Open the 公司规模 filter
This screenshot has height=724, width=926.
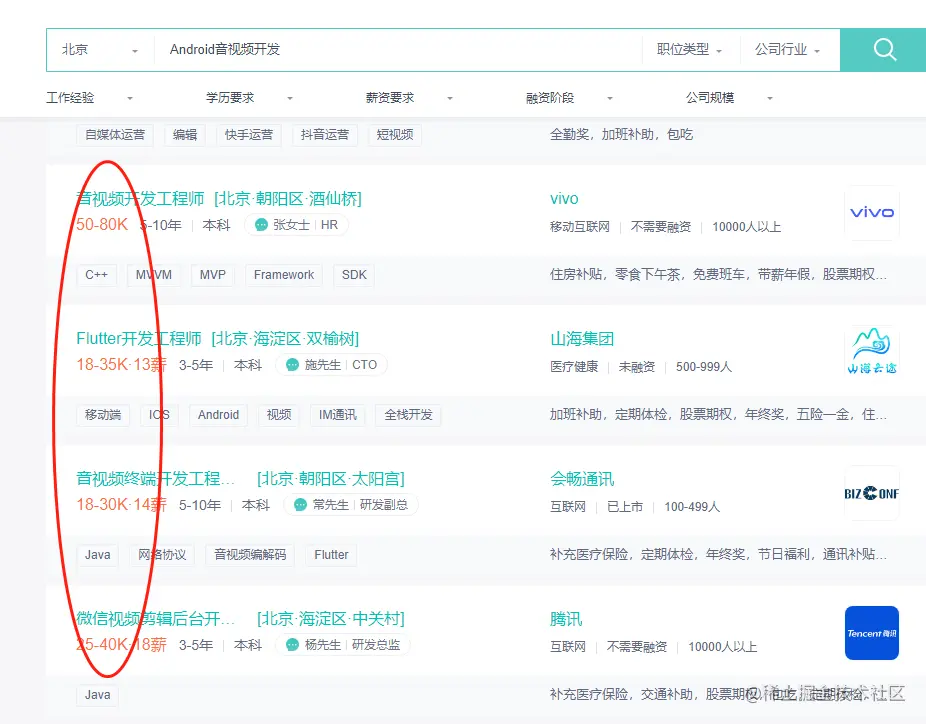[x=729, y=98]
